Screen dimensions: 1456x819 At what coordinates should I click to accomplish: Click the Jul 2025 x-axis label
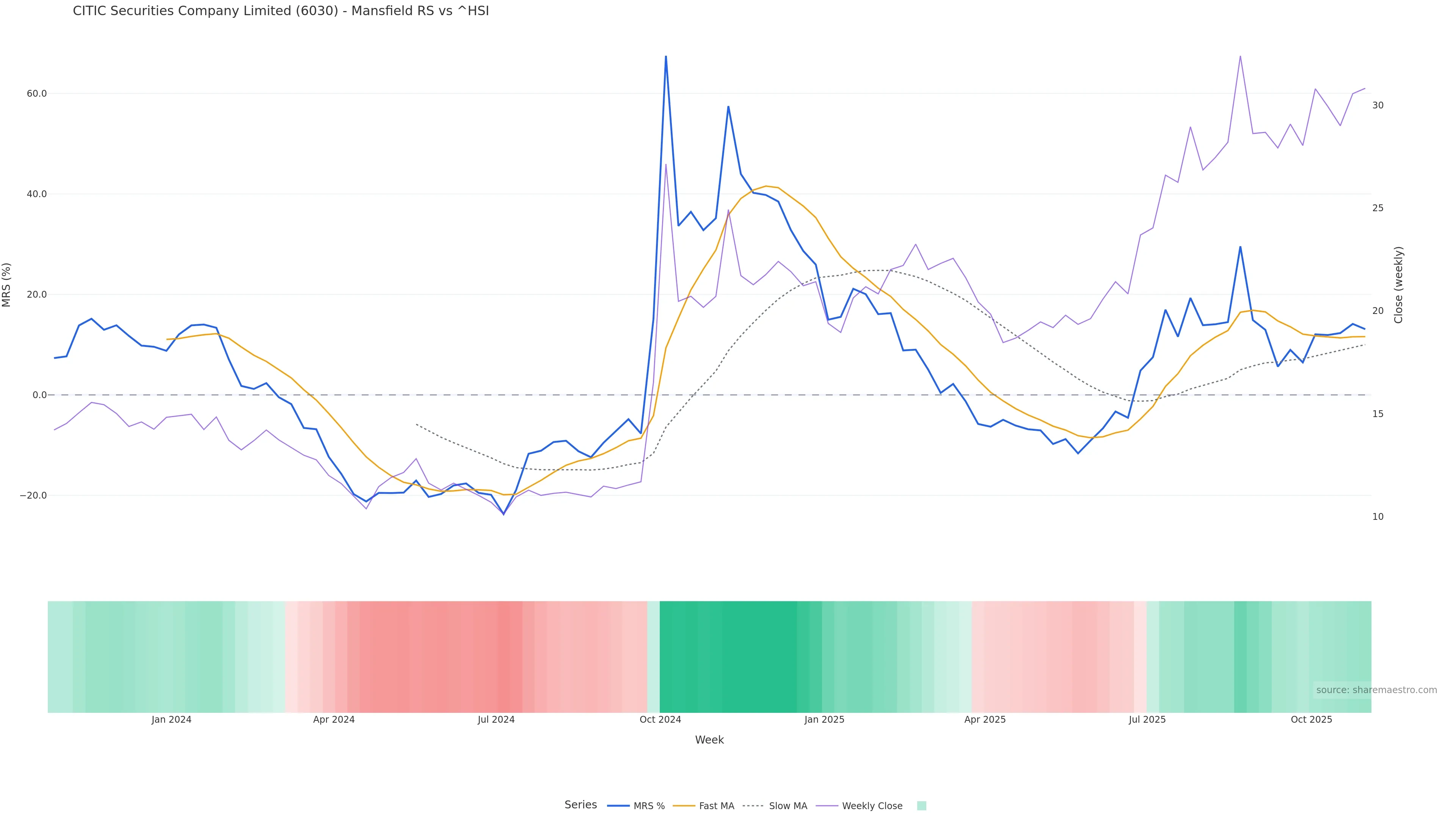[x=1147, y=720]
